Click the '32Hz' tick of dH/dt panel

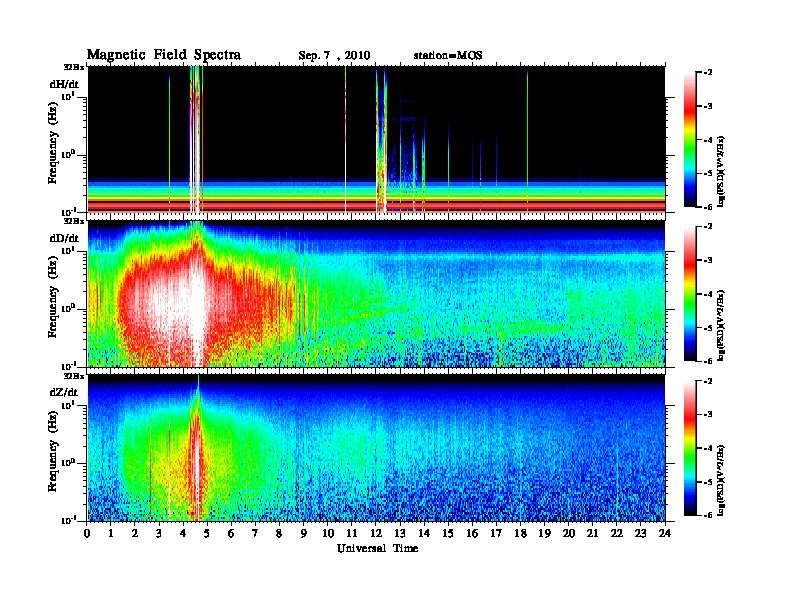[x=75, y=66]
